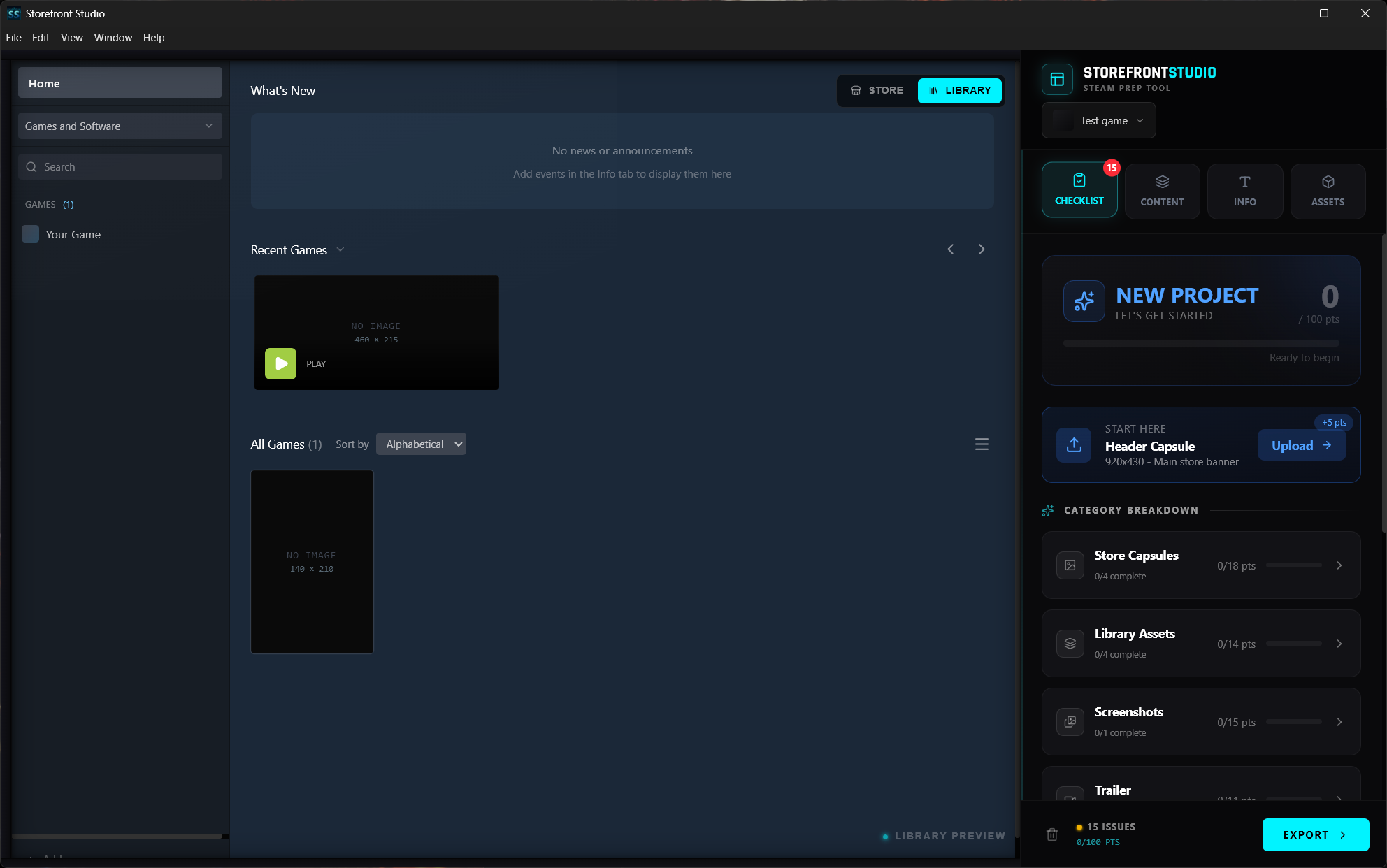
Task: Click the Header Capsule upload icon
Action: tap(1074, 445)
